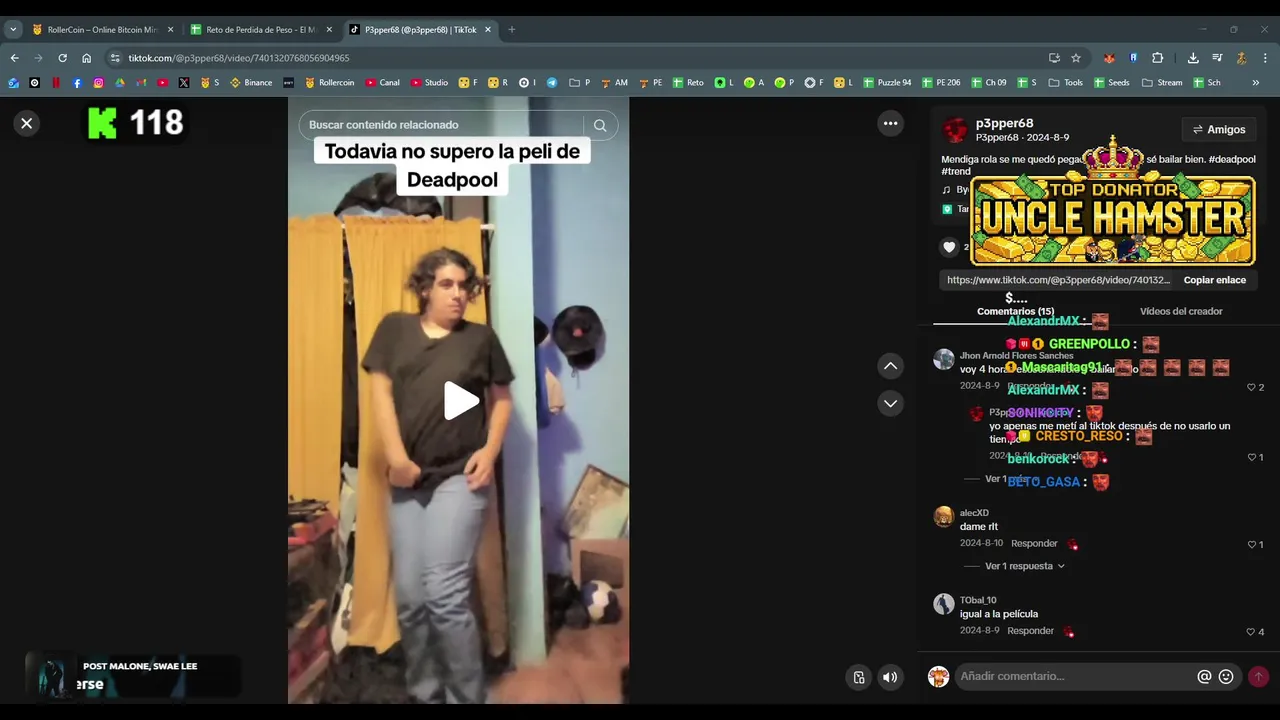The height and width of the screenshot is (720, 1280).
Task: Open Videos del creador tab
Action: (1181, 311)
